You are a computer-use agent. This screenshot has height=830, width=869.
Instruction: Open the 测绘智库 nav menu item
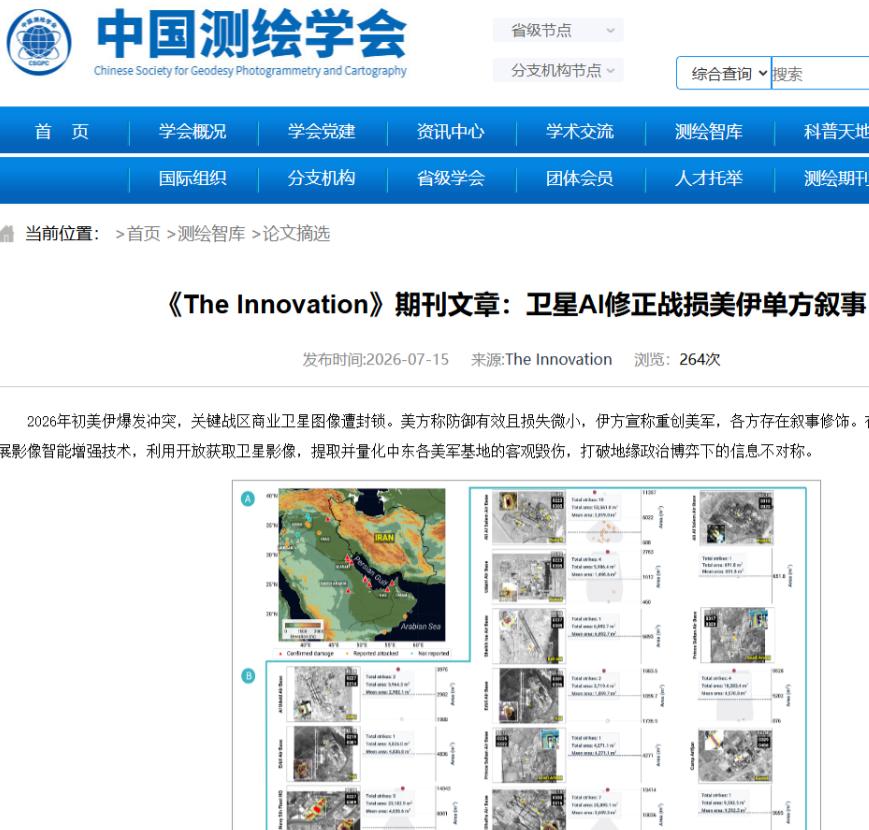(709, 131)
